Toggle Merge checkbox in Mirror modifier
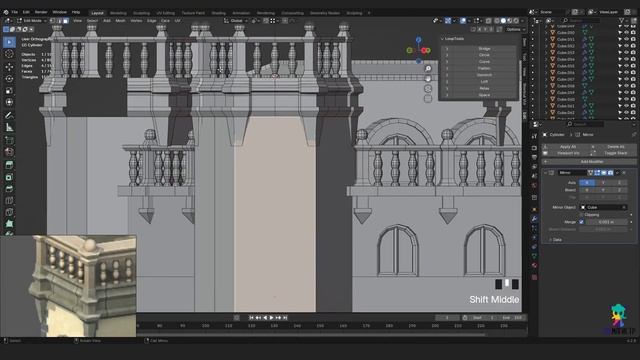Screen dimensions: 640x360 tap(581, 222)
